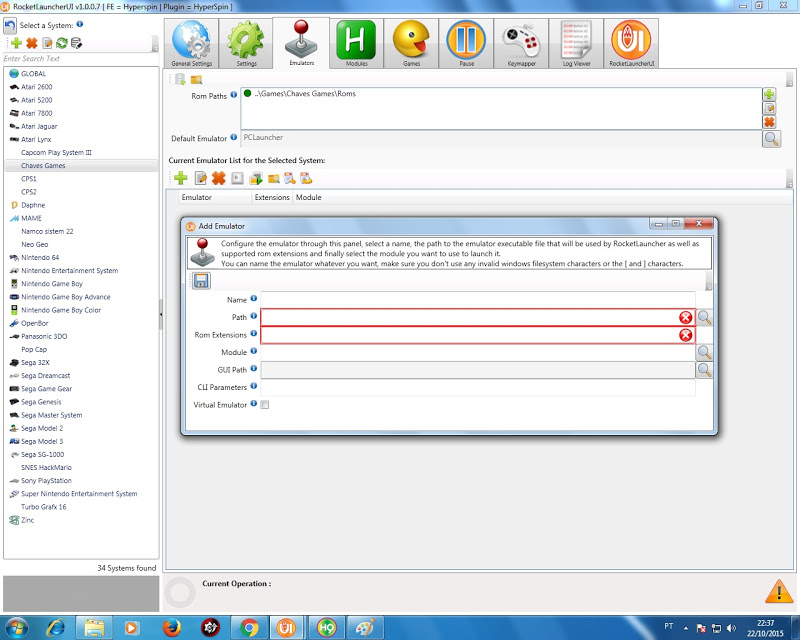Viewport: 800px width, 640px height.
Task: Click the magnifier beside the Module field
Action: point(704,352)
